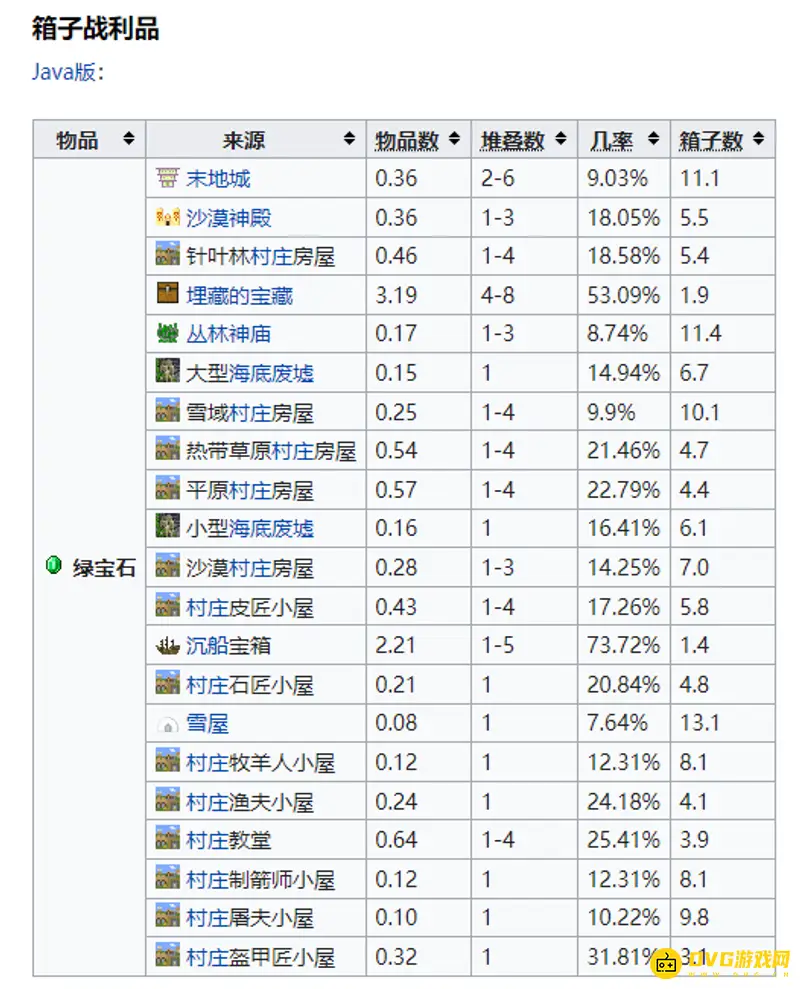
Task: Click the shipwreck icon beside 沉船宝箱
Action: pyautogui.click(x=168, y=645)
